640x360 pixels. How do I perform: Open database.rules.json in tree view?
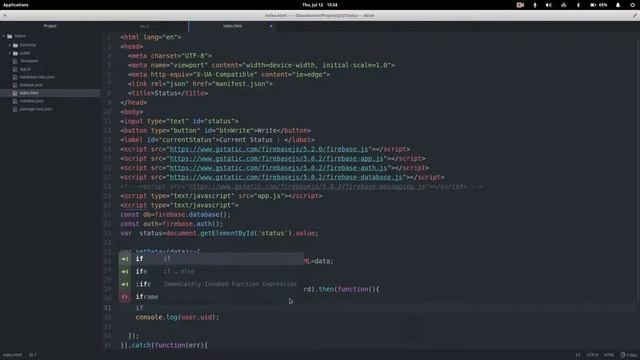click(37, 77)
